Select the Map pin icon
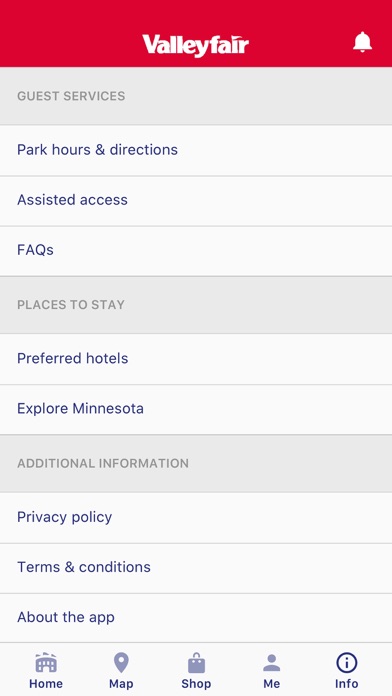392x696 pixels. click(121, 663)
